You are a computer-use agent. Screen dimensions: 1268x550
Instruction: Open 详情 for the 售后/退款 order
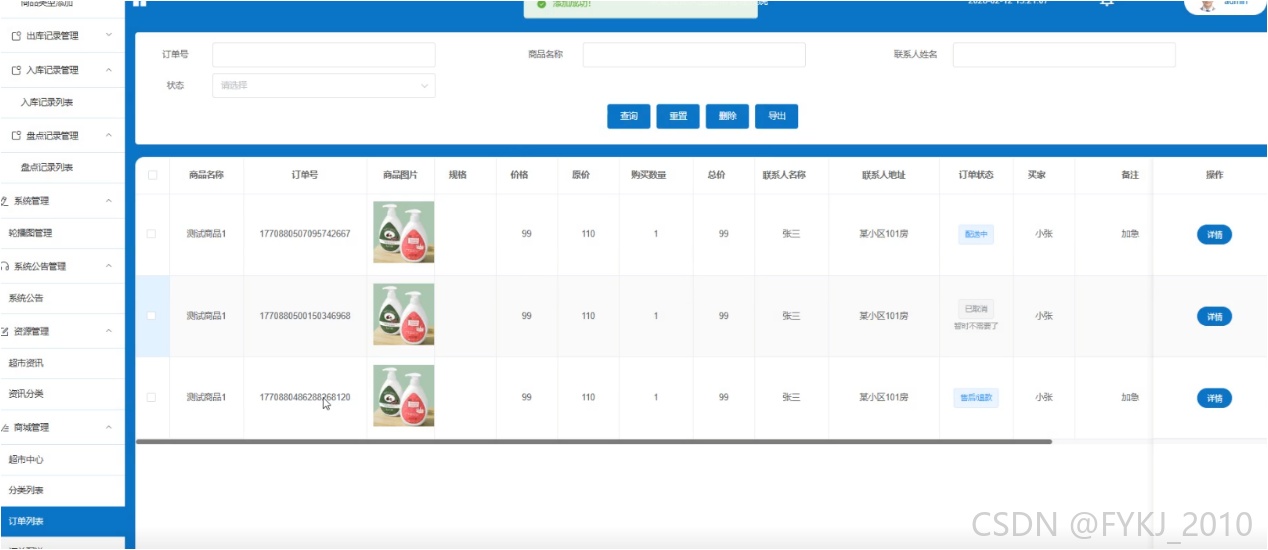point(1214,398)
